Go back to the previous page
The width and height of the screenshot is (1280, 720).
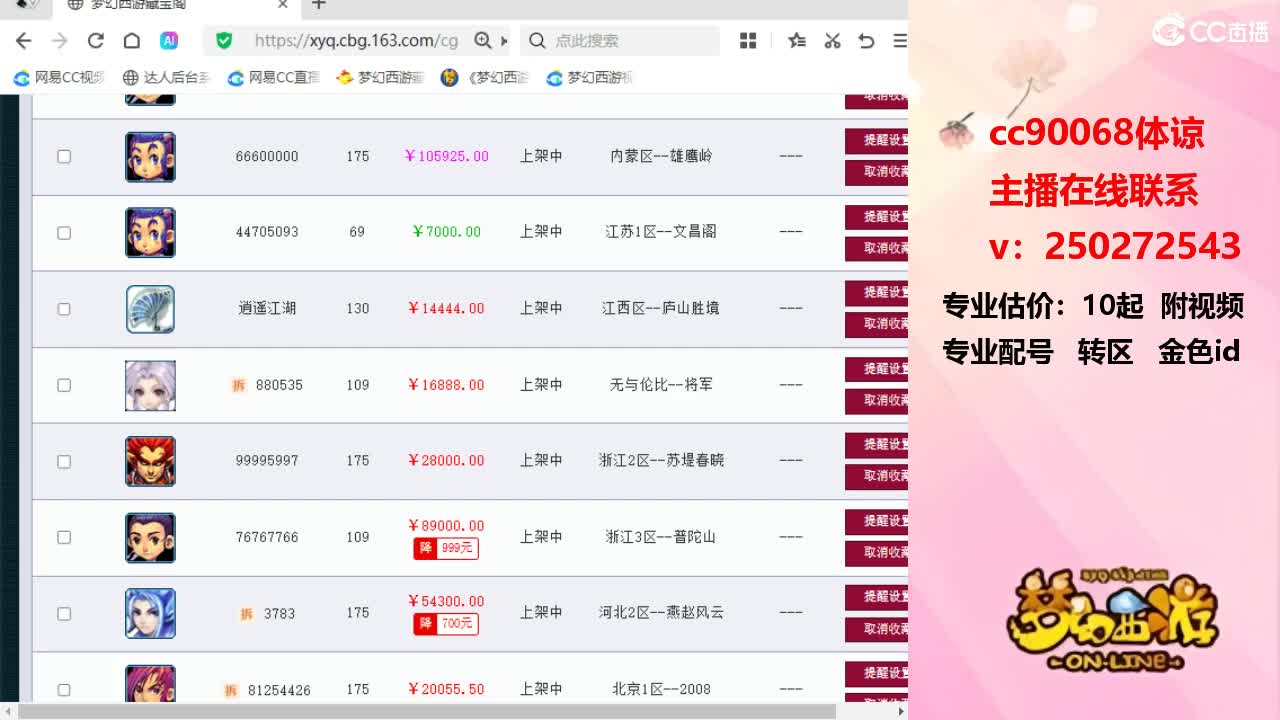click(24, 41)
